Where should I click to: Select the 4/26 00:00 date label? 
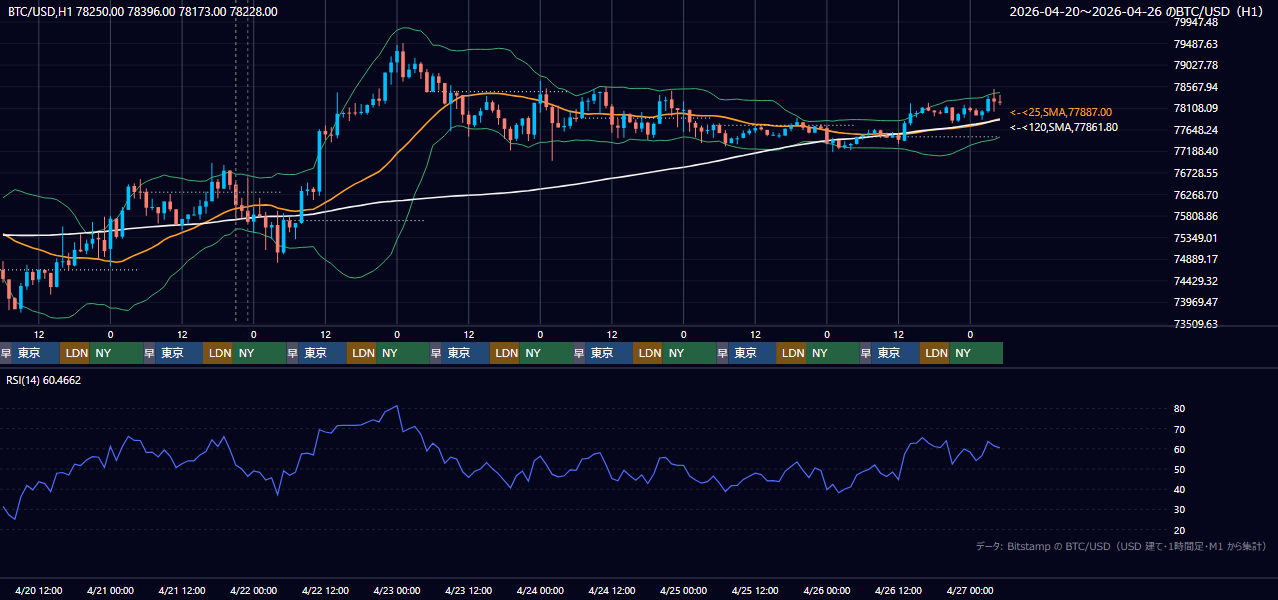click(827, 591)
